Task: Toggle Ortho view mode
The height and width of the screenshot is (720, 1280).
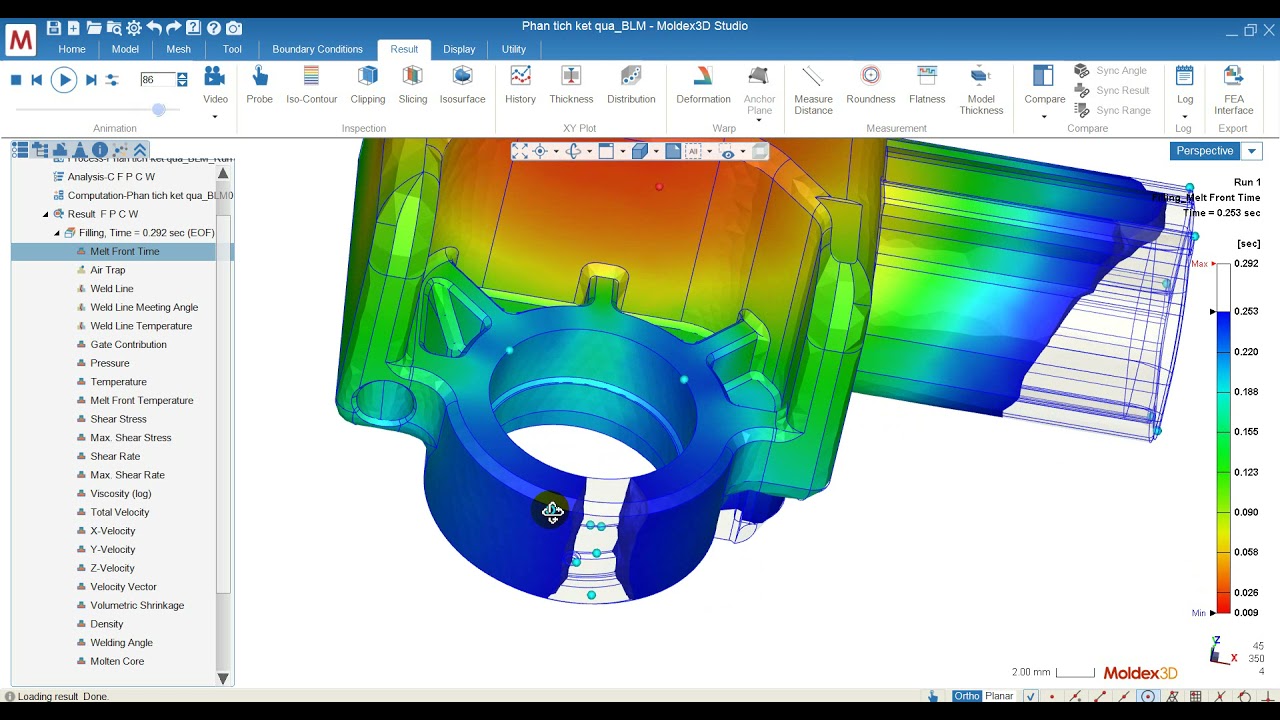Action: (966, 696)
